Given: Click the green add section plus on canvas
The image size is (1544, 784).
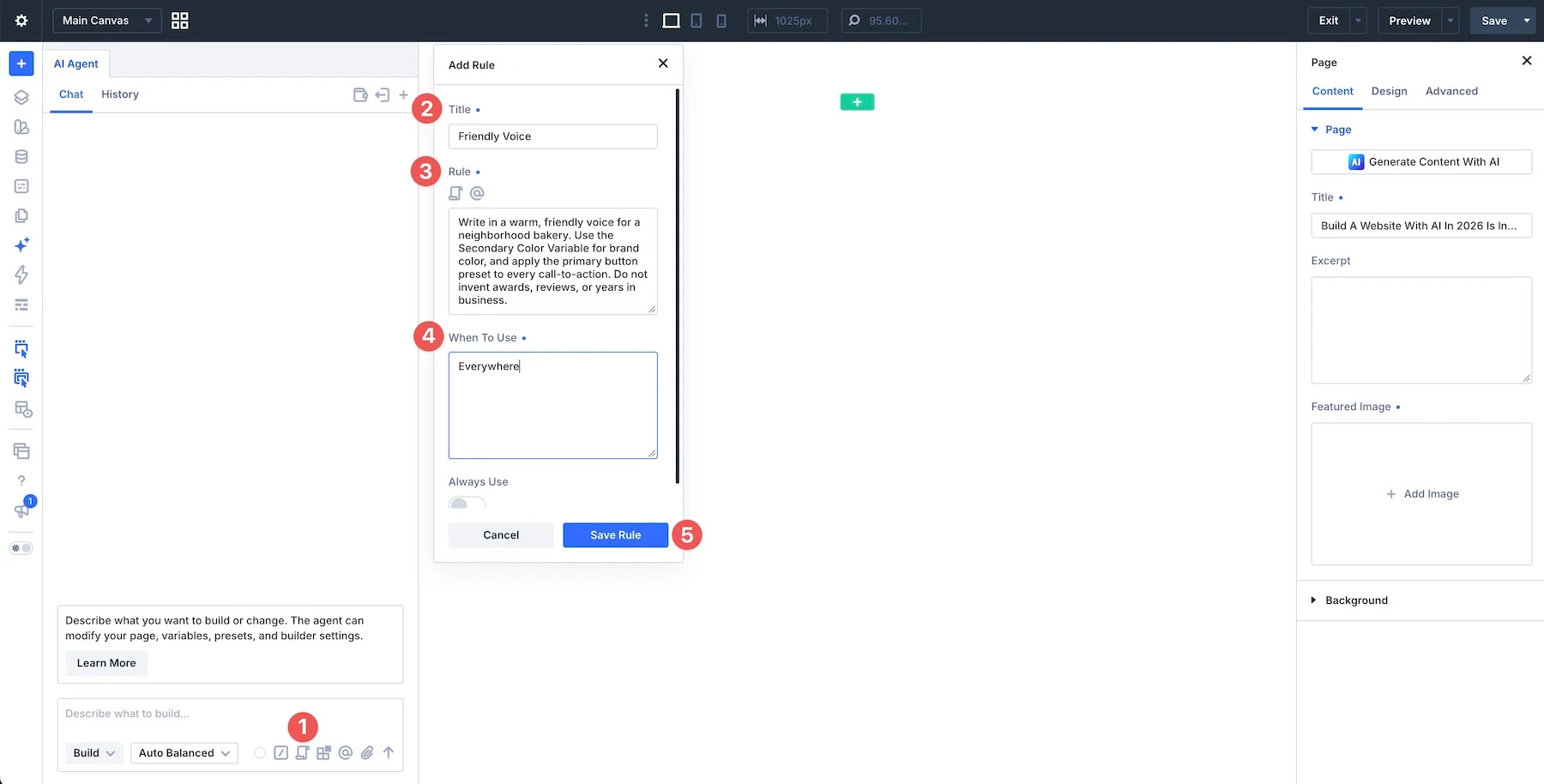Looking at the screenshot, I should point(857,102).
